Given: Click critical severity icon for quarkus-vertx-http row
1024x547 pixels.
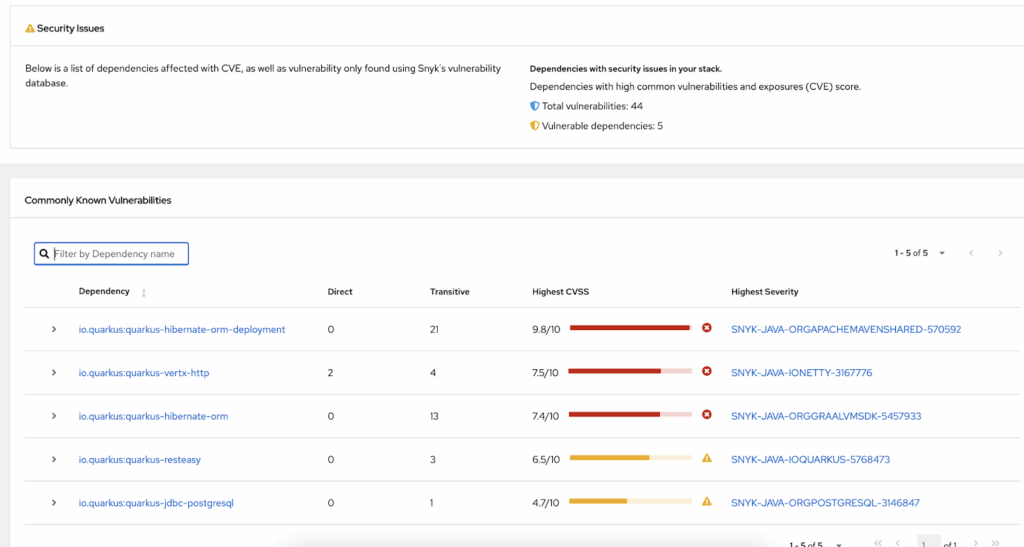Looking at the screenshot, I should 707,371.
